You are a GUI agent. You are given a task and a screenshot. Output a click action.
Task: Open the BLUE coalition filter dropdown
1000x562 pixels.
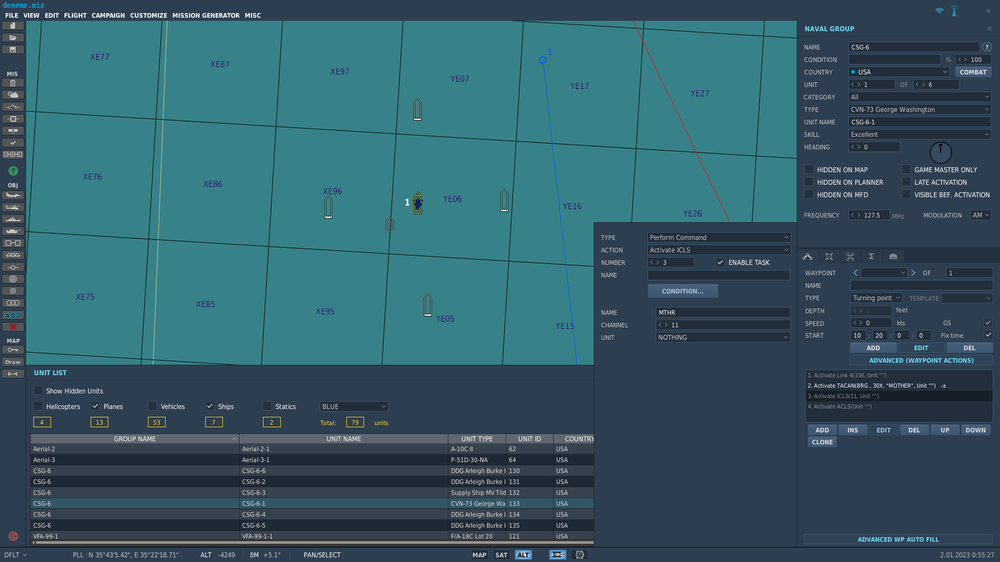pos(353,407)
